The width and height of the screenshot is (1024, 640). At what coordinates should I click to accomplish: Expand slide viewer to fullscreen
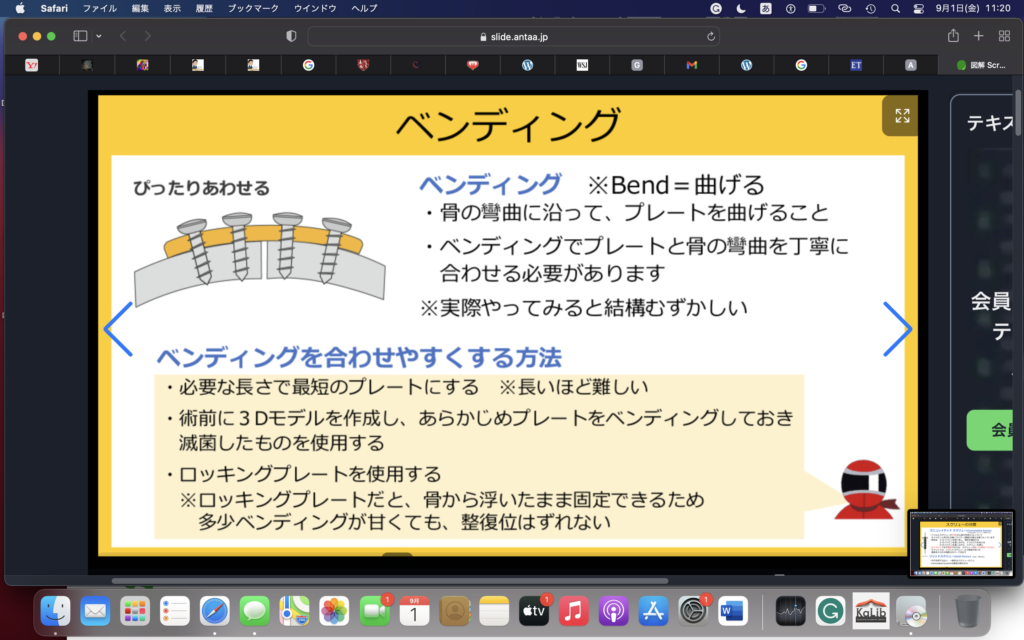[901, 116]
